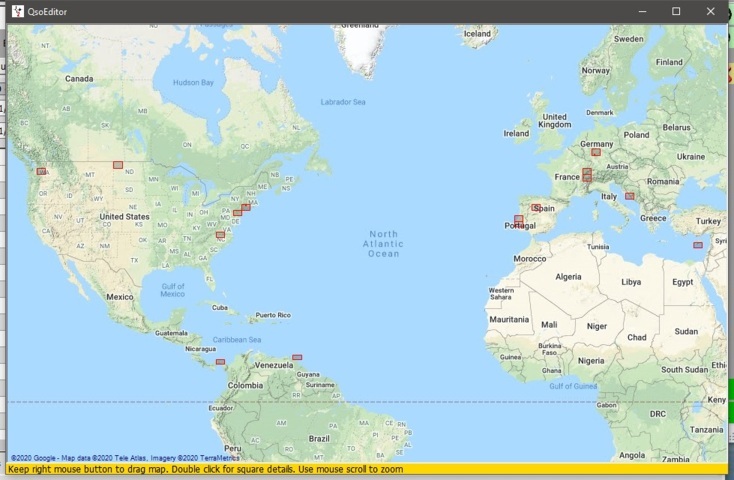Click the "Nigeria" country label

[x=591, y=361]
